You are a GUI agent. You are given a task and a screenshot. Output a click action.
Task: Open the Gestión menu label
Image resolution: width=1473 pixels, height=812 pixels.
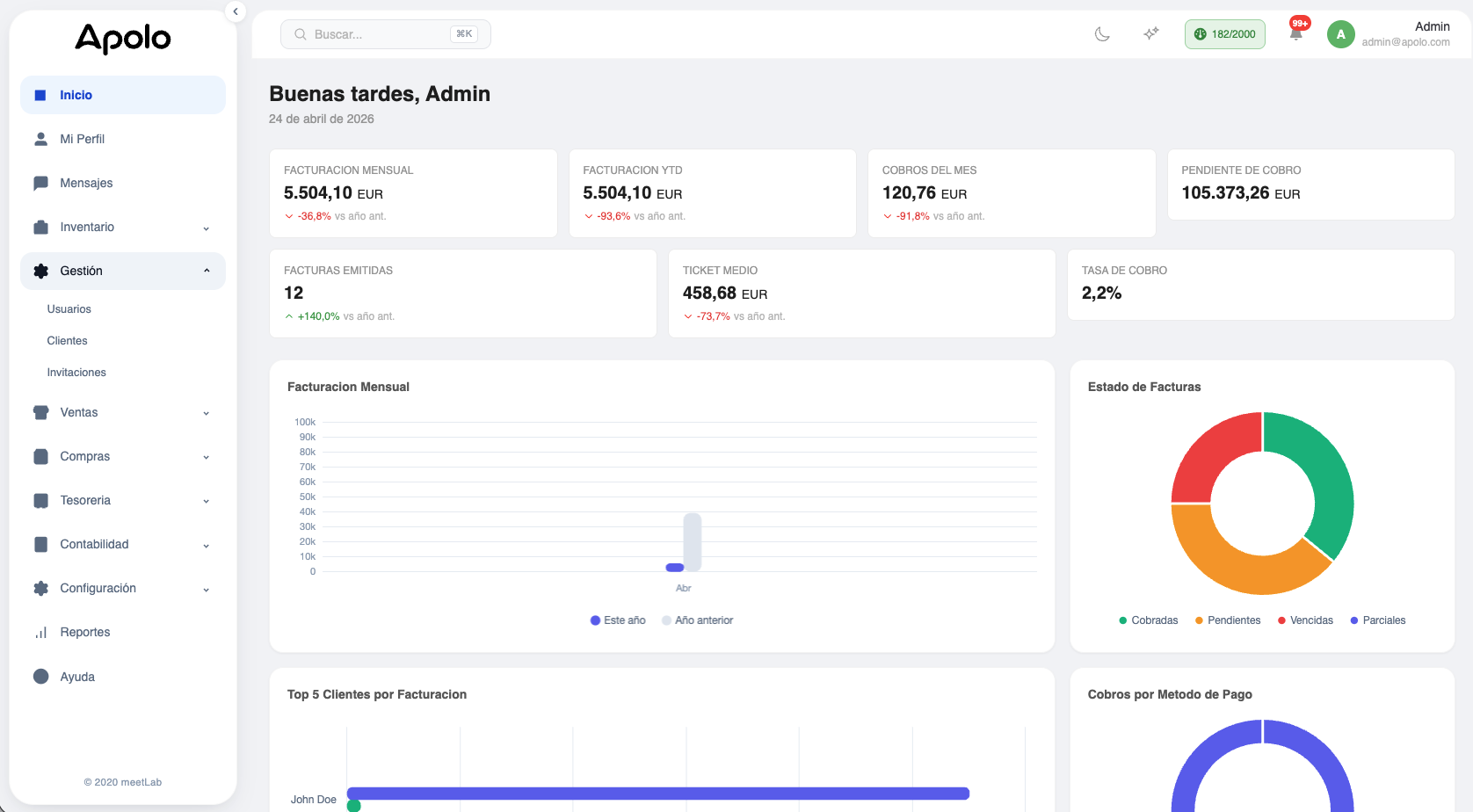click(x=81, y=271)
